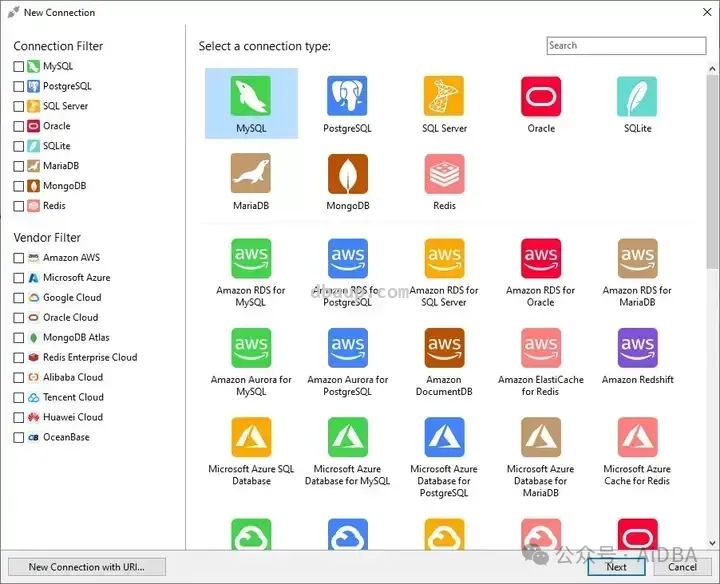The width and height of the screenshot is (720, 584).
Task: Check the MariaDB filter checkbox
Action: coord(18,166)
